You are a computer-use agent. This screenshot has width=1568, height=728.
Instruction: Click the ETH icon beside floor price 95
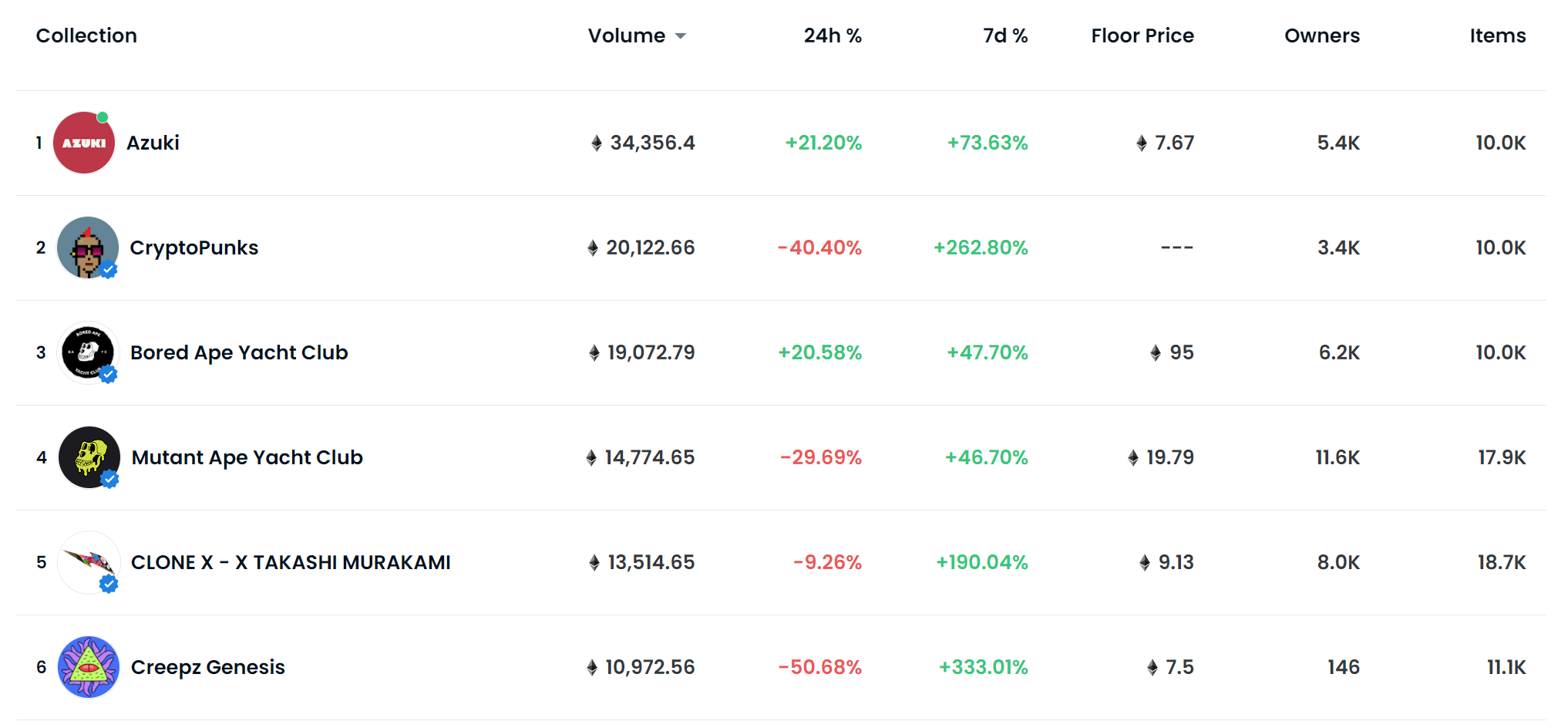click(x=1155, y=353)
